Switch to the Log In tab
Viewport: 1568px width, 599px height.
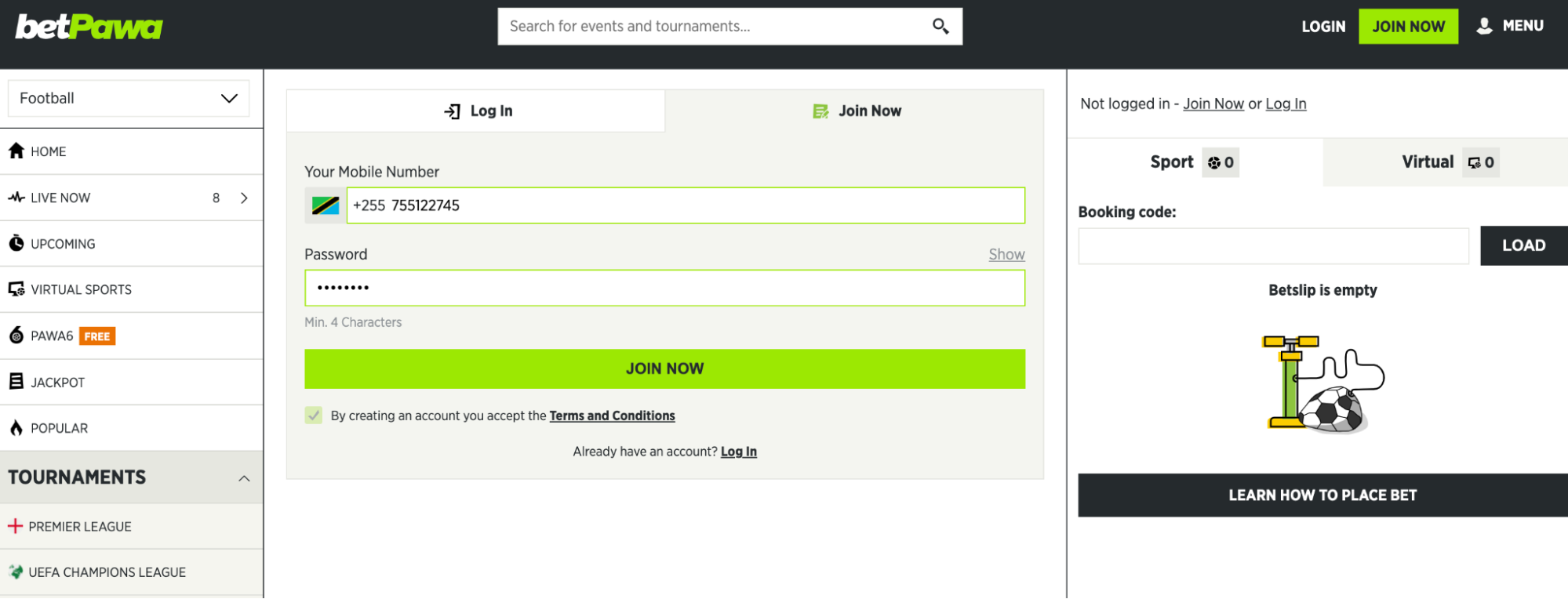click(476, 111)
